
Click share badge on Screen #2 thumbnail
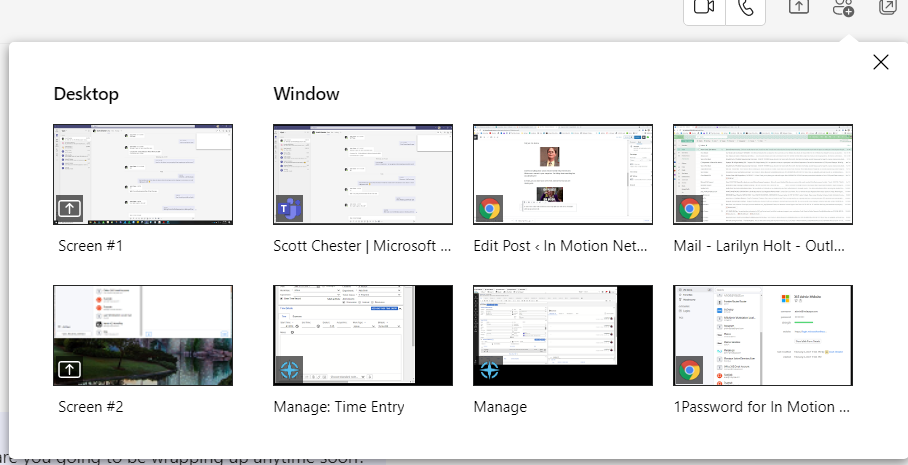(x=69, y=369)
